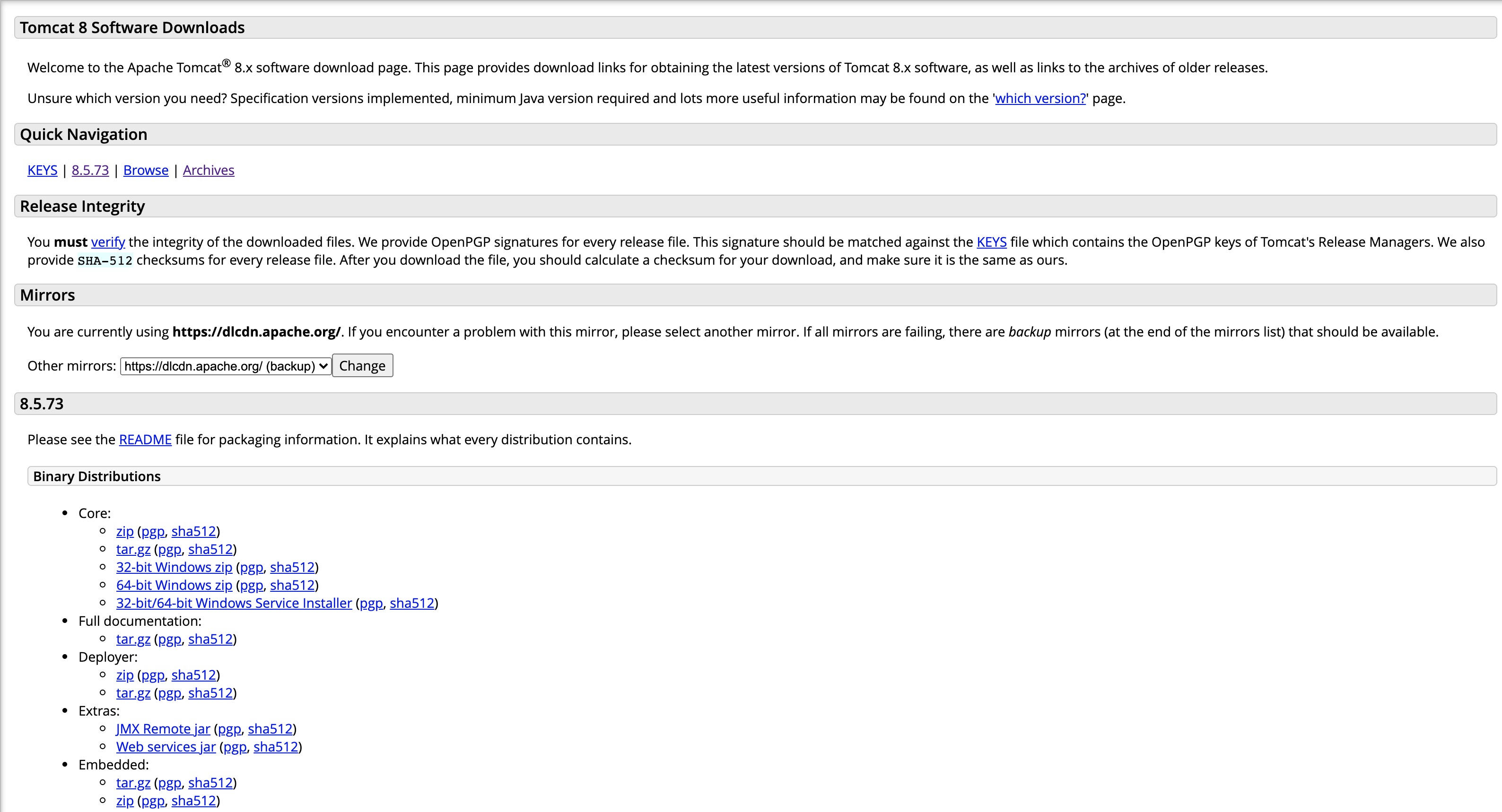Open pgp for Windows Service Installer
This screenshot has width=1502, height=812.
pyautogui.click(x=371, y=603)
